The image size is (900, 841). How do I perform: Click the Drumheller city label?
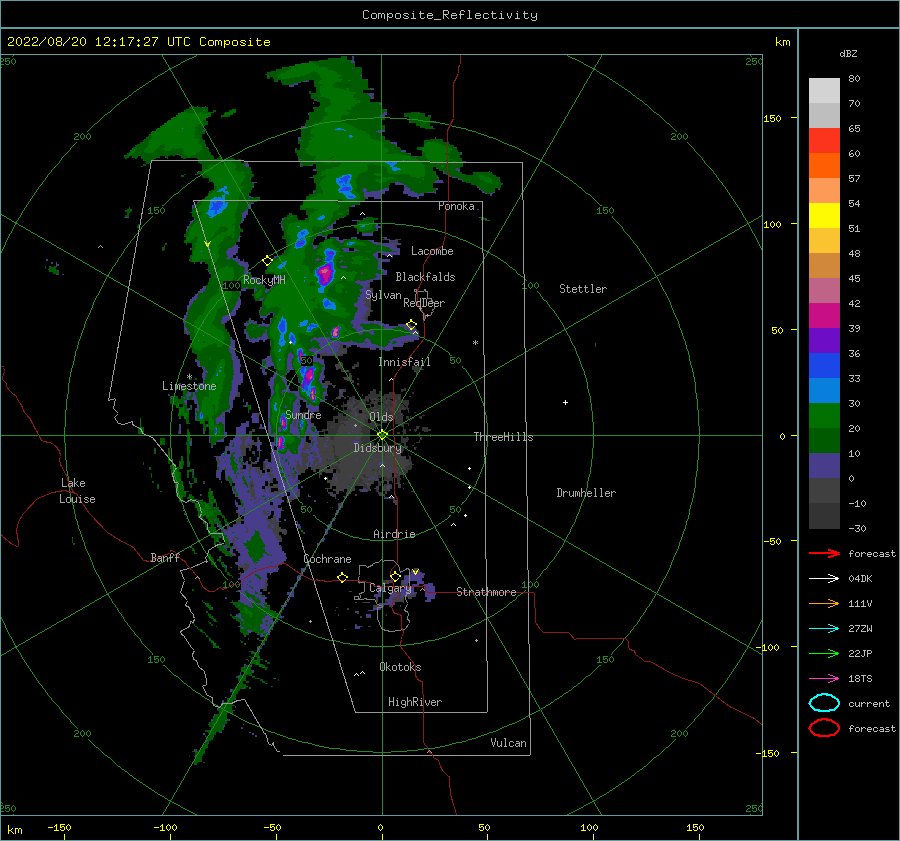pos(586,493)
